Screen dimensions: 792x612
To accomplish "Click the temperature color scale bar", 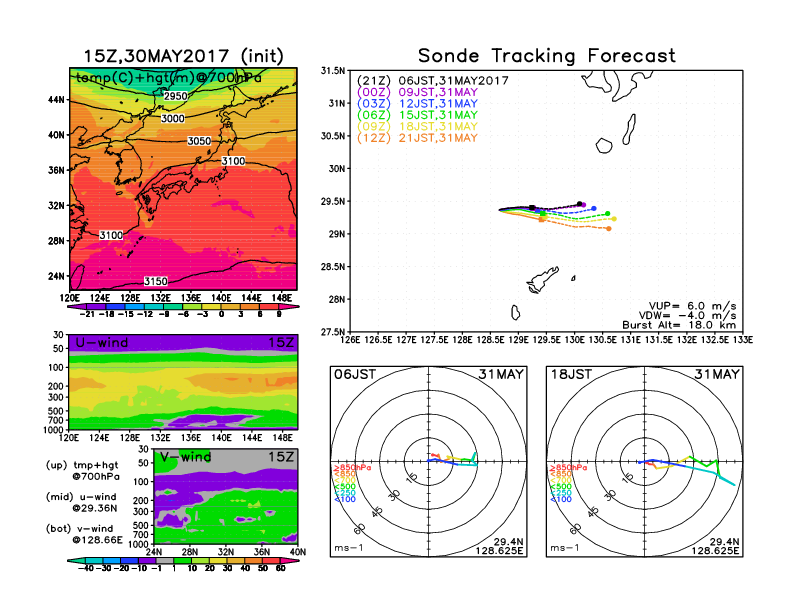I will 183,308.
